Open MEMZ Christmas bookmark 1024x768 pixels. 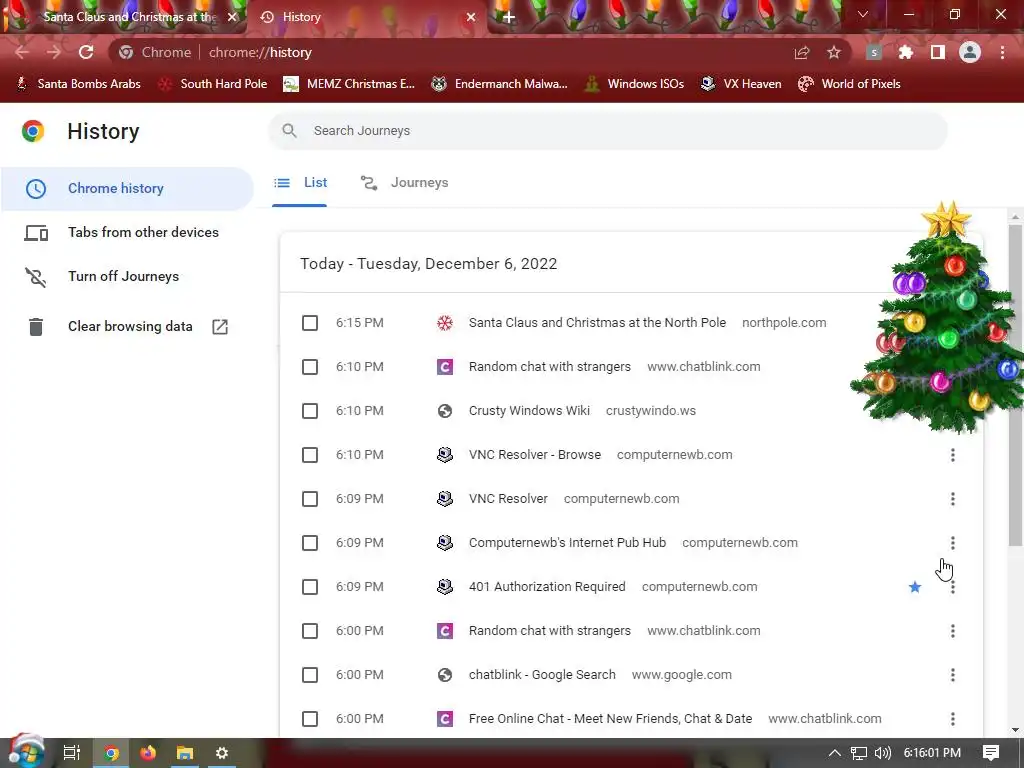(349, 84)
